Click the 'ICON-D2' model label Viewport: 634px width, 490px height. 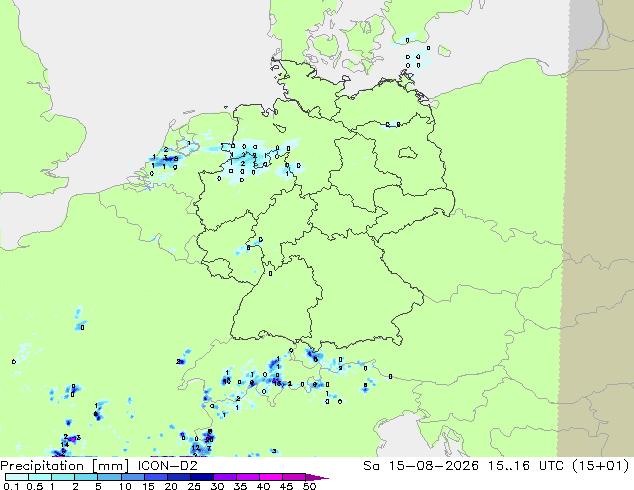coord(167,466)
